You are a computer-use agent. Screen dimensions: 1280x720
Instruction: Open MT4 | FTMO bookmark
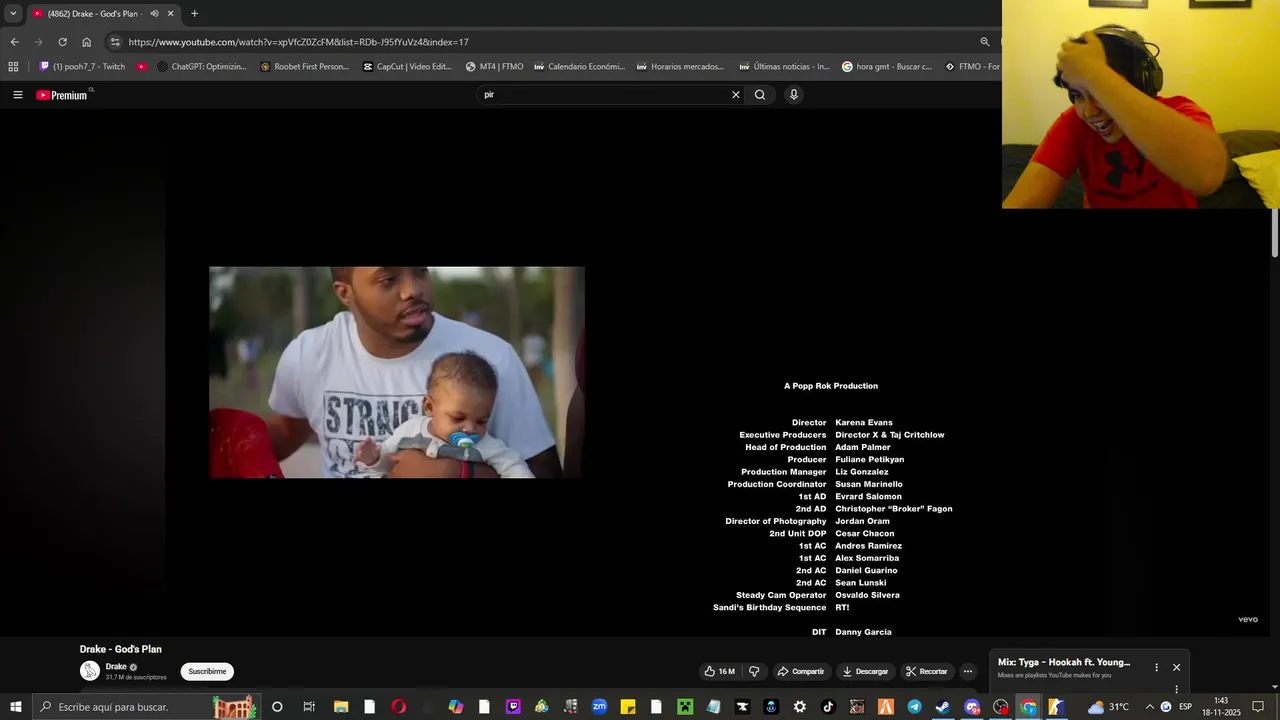point(494,67)
